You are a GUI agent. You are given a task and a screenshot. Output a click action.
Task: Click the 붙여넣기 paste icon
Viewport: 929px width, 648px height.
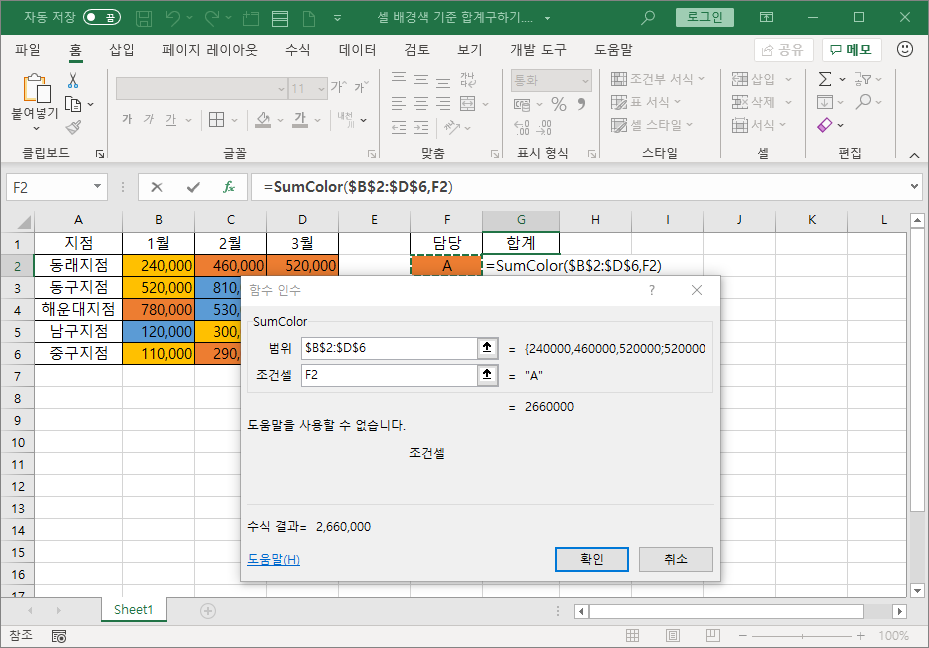pyautogui.click(x=37, y=89)
